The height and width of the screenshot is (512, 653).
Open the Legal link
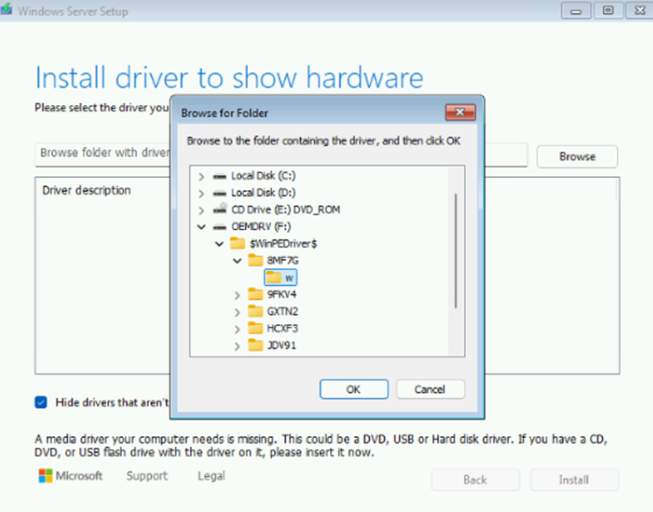pyautogui.click(x=212, y=476)
